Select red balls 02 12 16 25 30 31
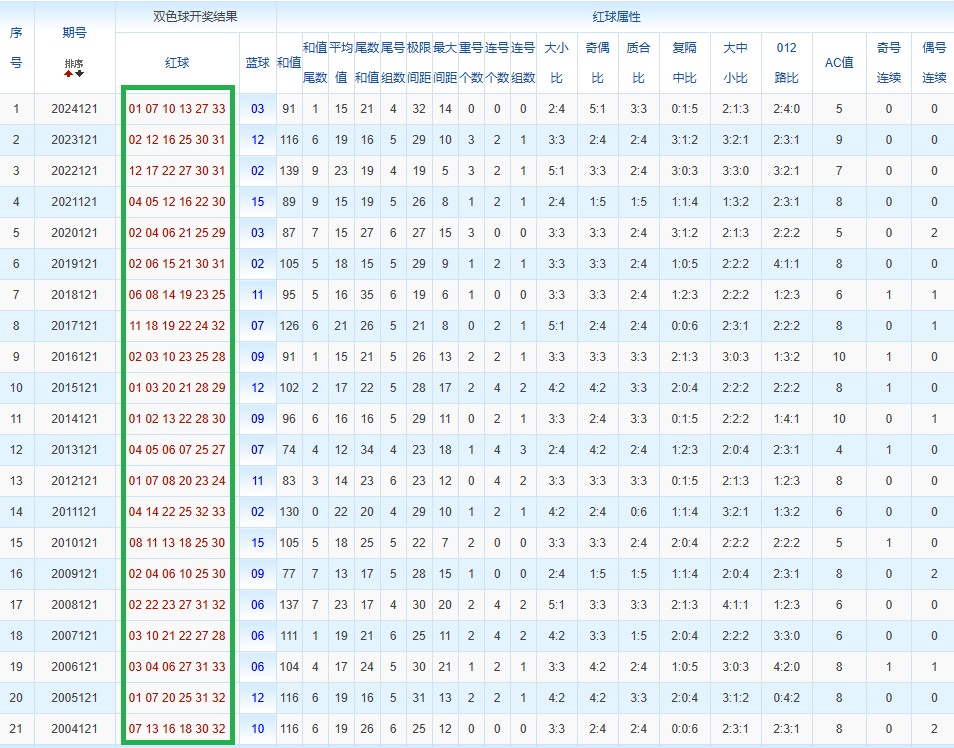The width and height of the screenshot is (954, 748). tap(177, 140)
